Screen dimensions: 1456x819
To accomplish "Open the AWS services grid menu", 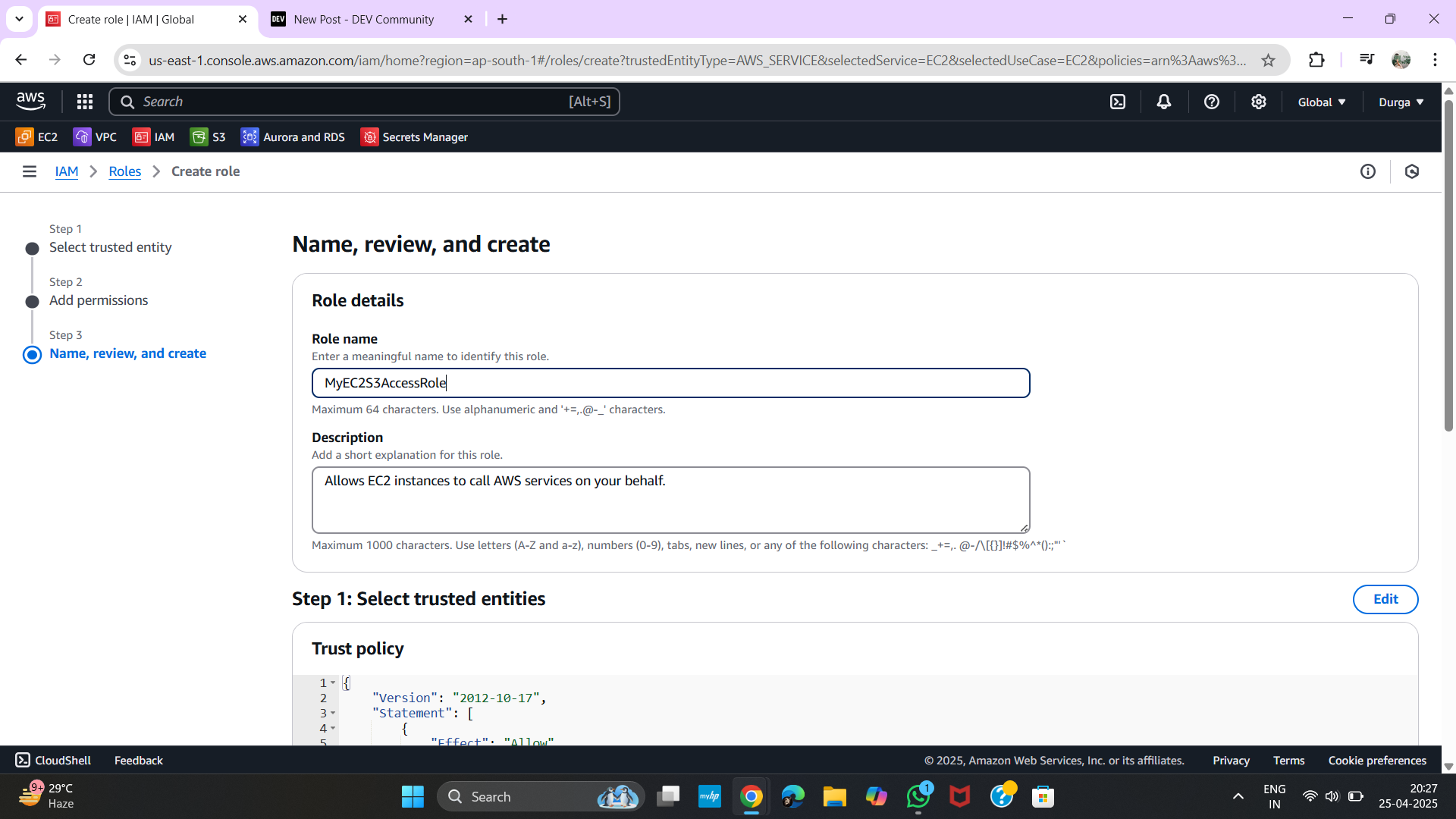I will click(85, 102).
